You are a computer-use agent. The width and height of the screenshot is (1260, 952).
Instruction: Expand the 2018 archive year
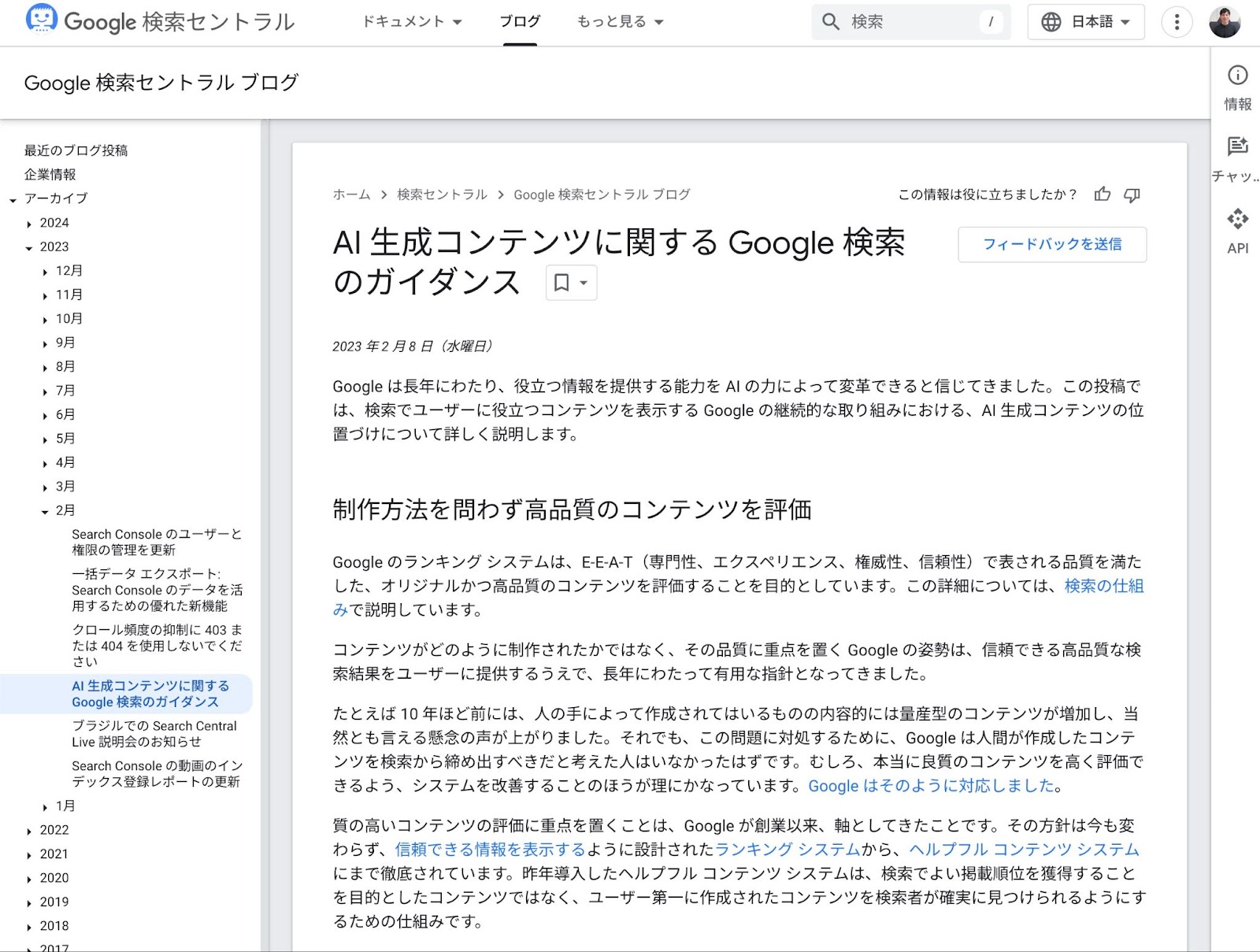click(29, 927)
